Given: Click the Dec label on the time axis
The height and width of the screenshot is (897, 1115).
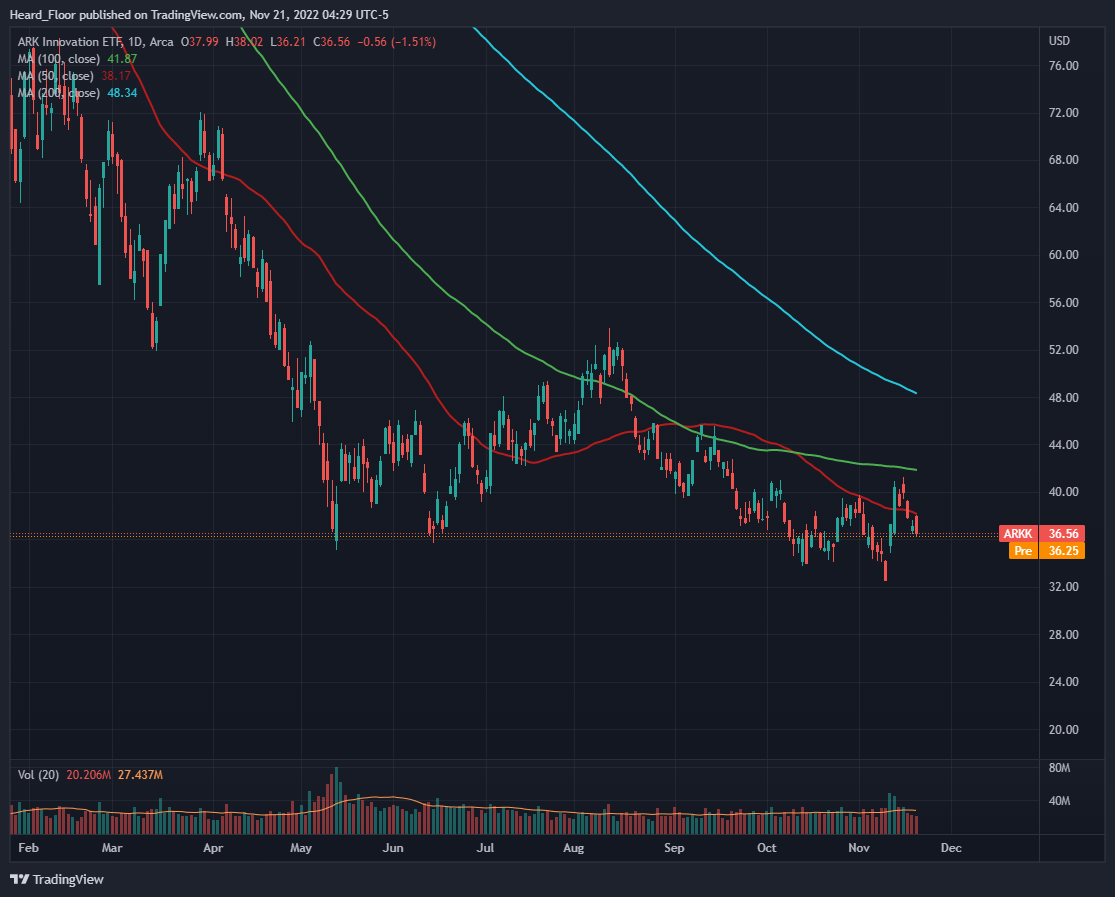Looking at the screenshot, I should coord(951,848).
